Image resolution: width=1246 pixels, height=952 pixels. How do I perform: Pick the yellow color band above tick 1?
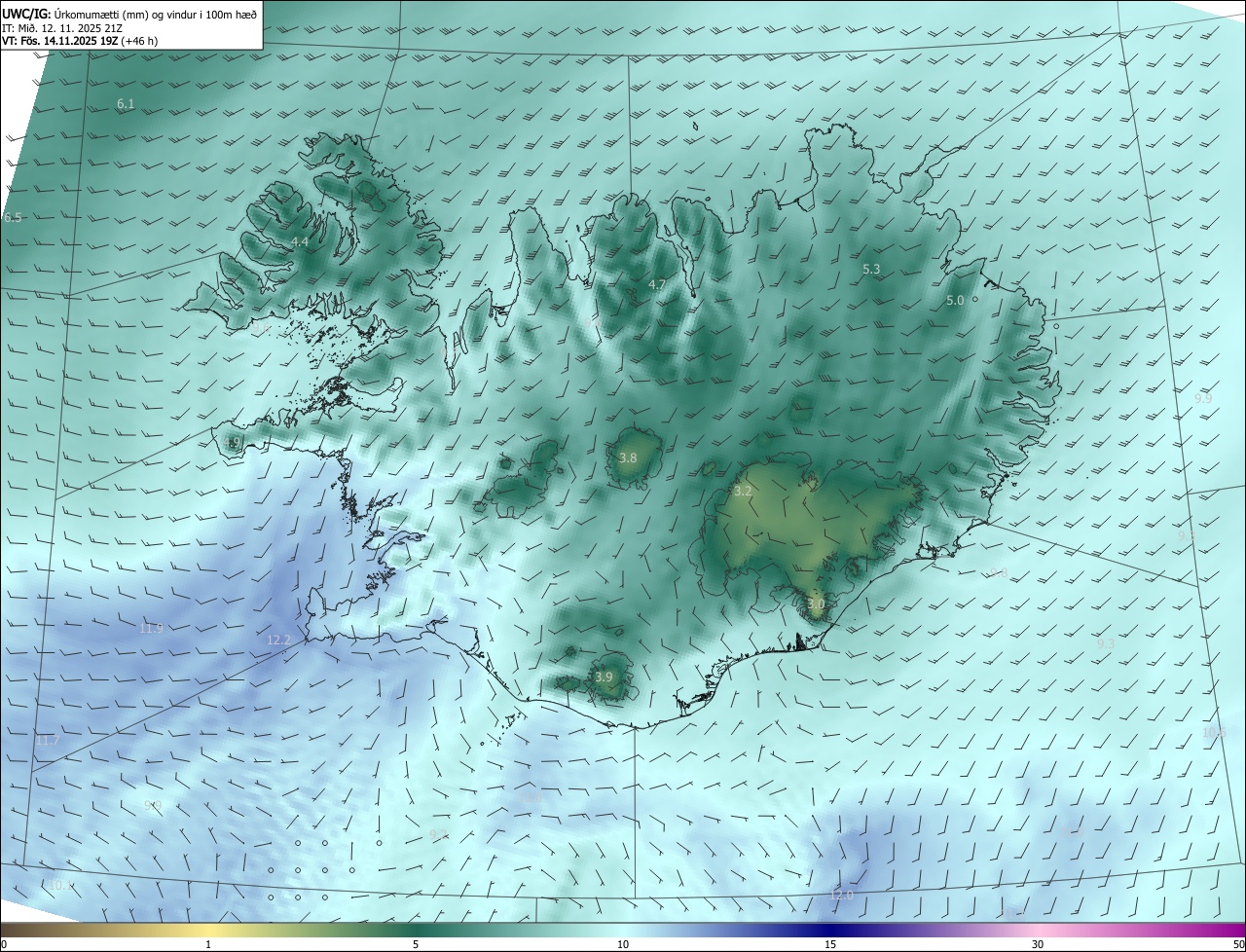click(x=208, y=931)
